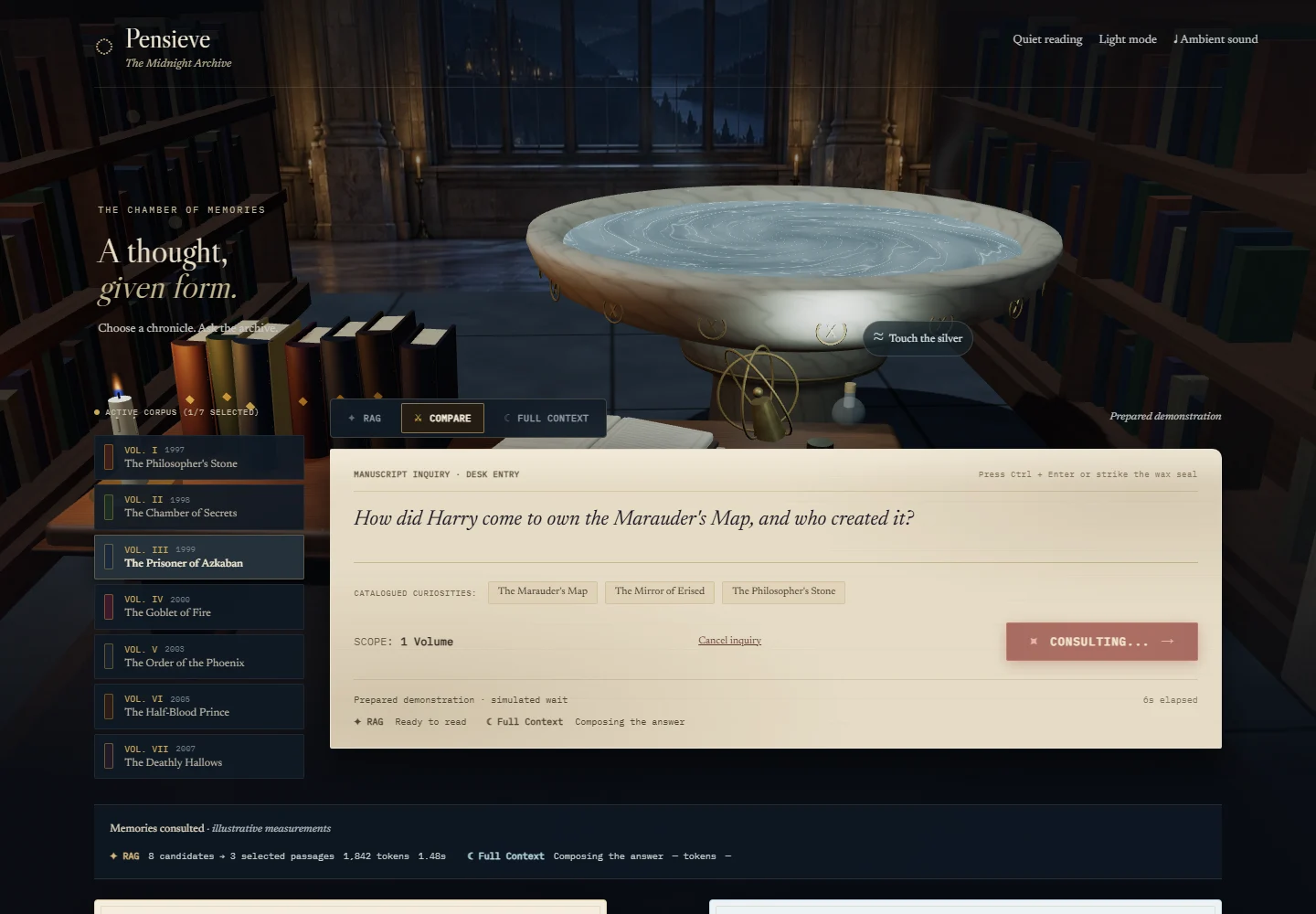This screenshot has height=914, width=1316.
Task: Add Vol. IV The Goblet of Fire
Action: tap(199, 606)
